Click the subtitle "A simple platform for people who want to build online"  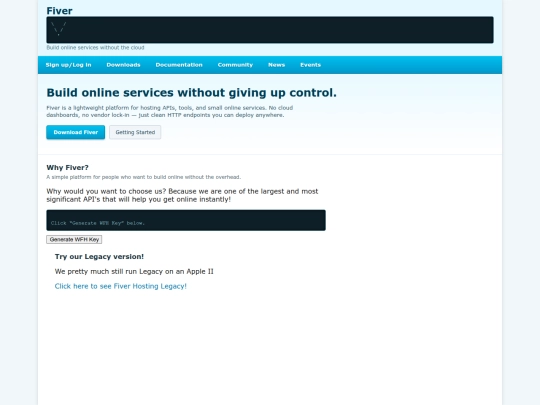[144, 177]
